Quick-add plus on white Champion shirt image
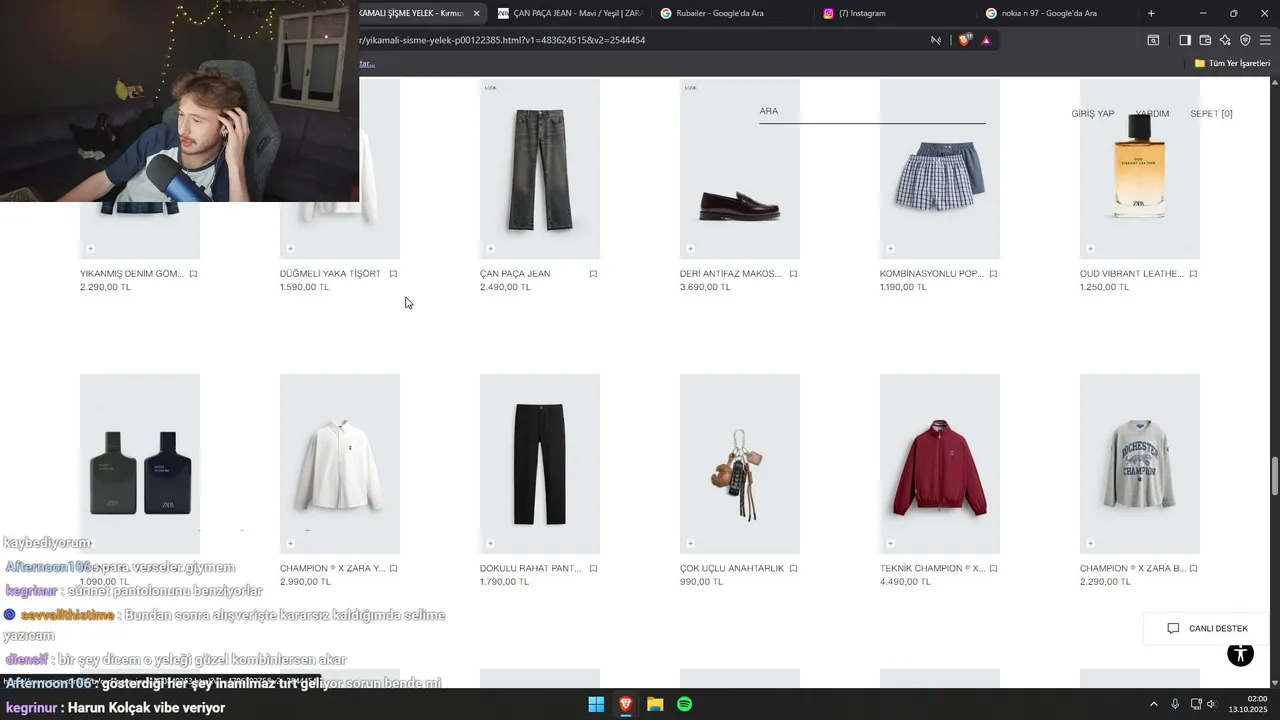1280x720 pixels. 290,543
